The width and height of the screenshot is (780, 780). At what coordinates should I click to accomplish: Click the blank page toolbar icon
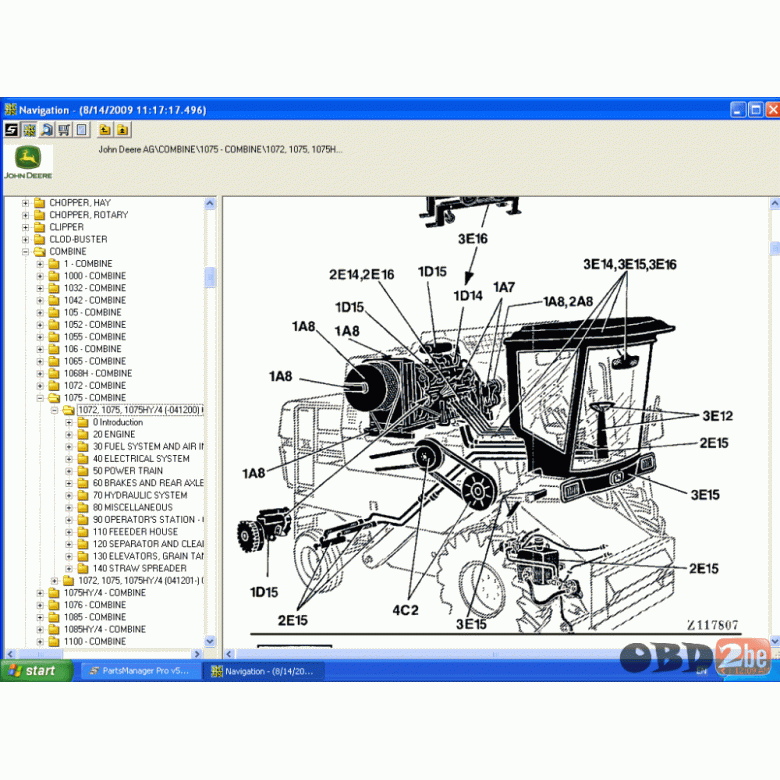pyautogui.click(x=82, y=130)
